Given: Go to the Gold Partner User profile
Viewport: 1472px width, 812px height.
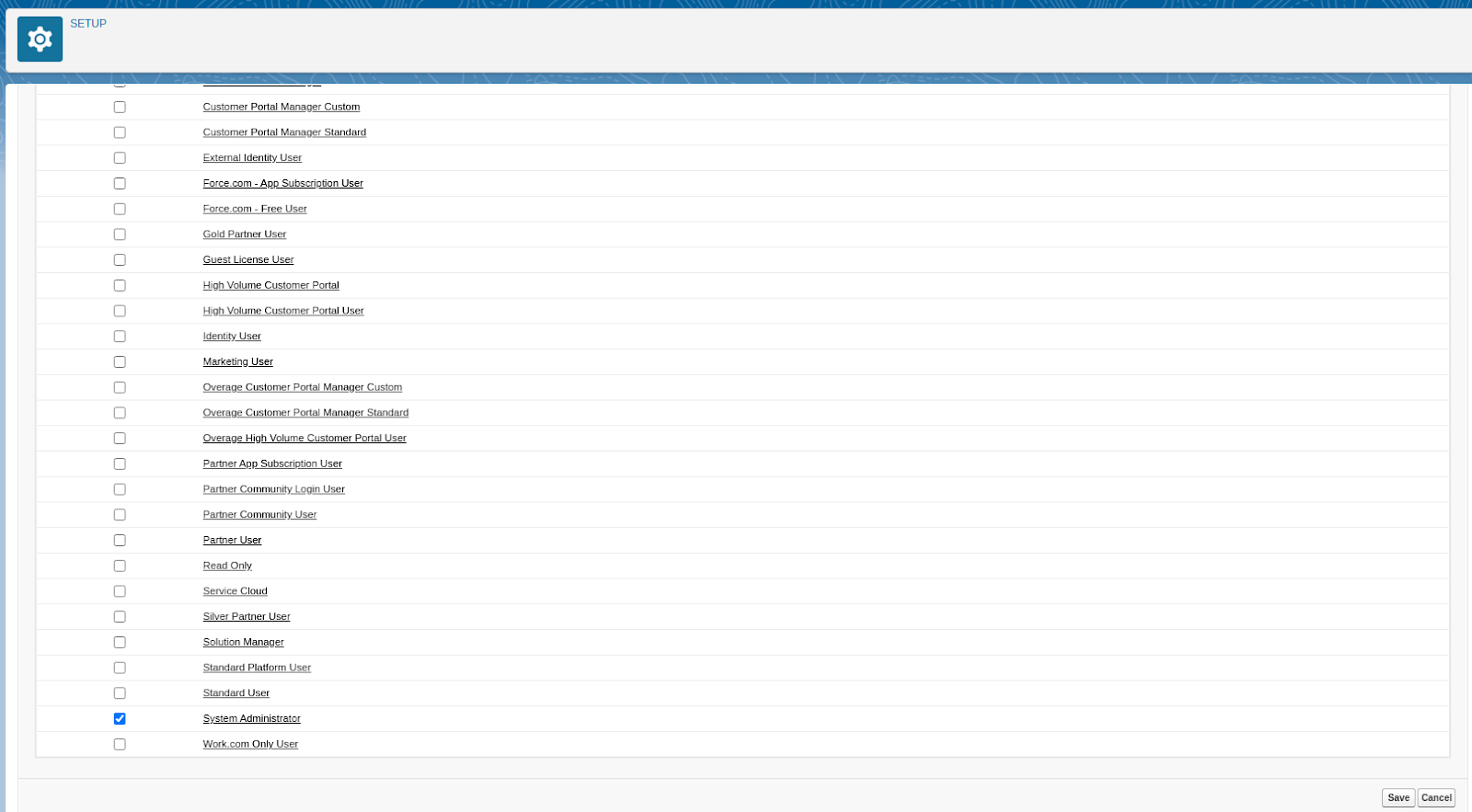Looking at the screenshot, I should [245, 234].
